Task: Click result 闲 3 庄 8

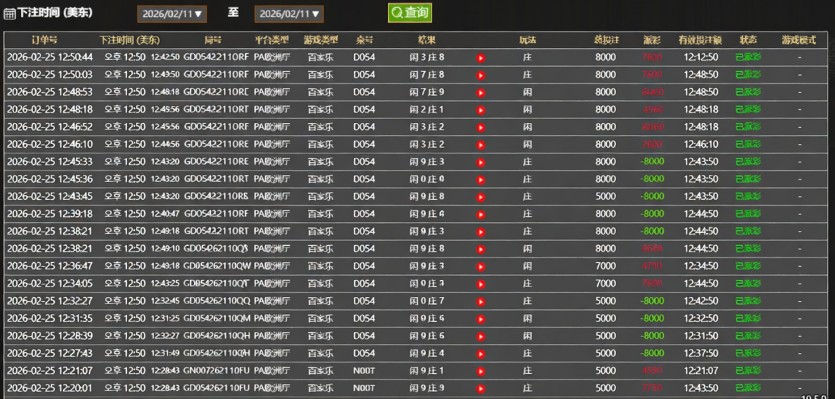Action: [x=427, y=58]
